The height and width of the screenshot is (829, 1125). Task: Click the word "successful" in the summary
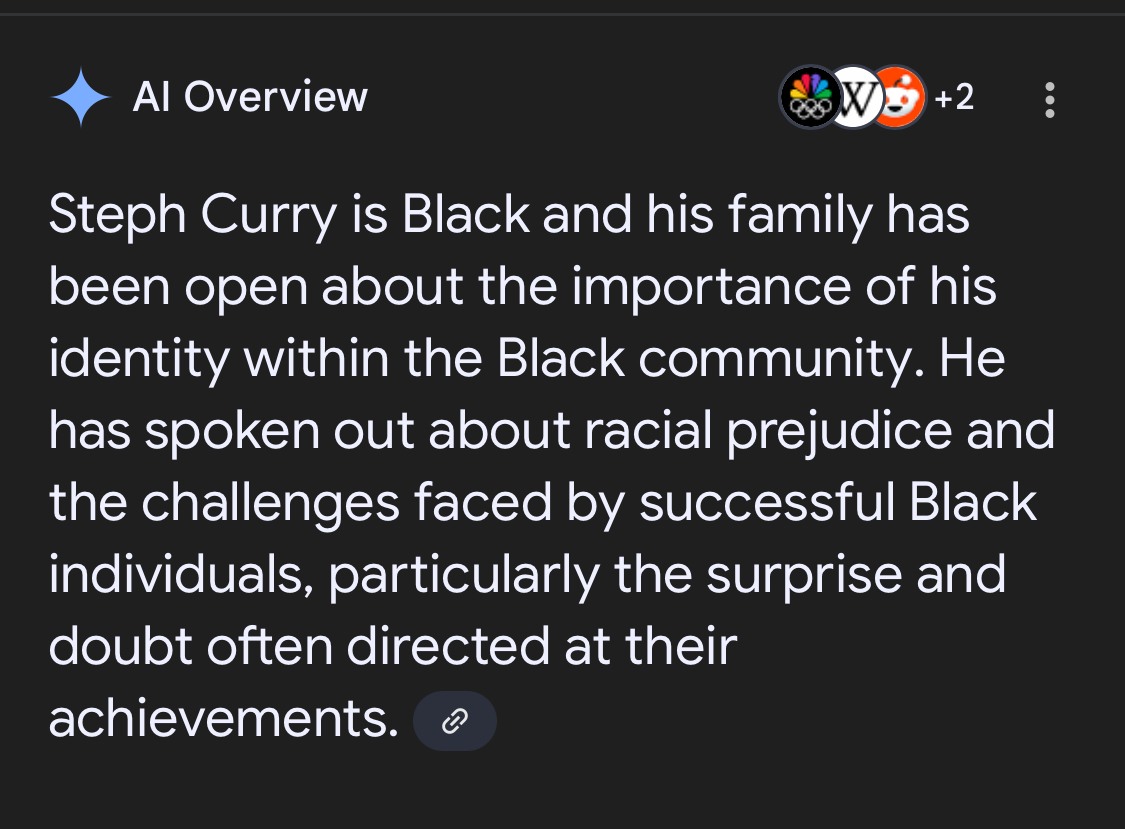pos(767,502)
